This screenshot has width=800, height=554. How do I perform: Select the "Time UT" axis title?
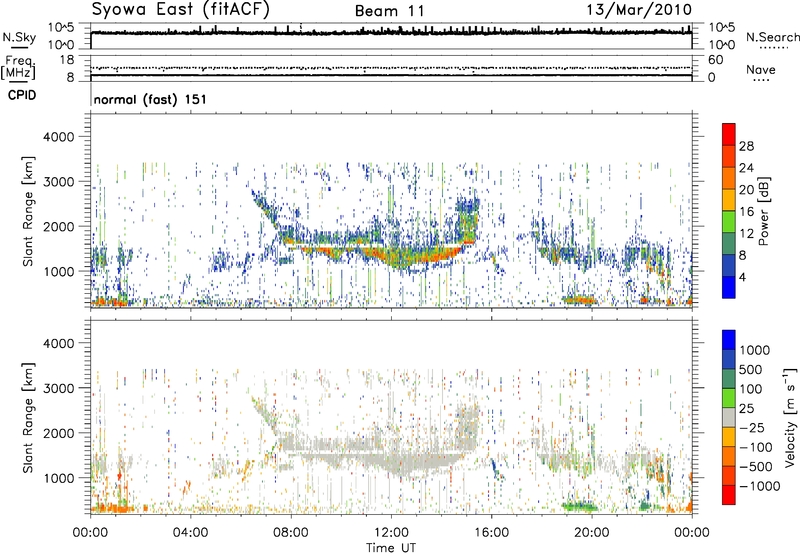point(391,548)
